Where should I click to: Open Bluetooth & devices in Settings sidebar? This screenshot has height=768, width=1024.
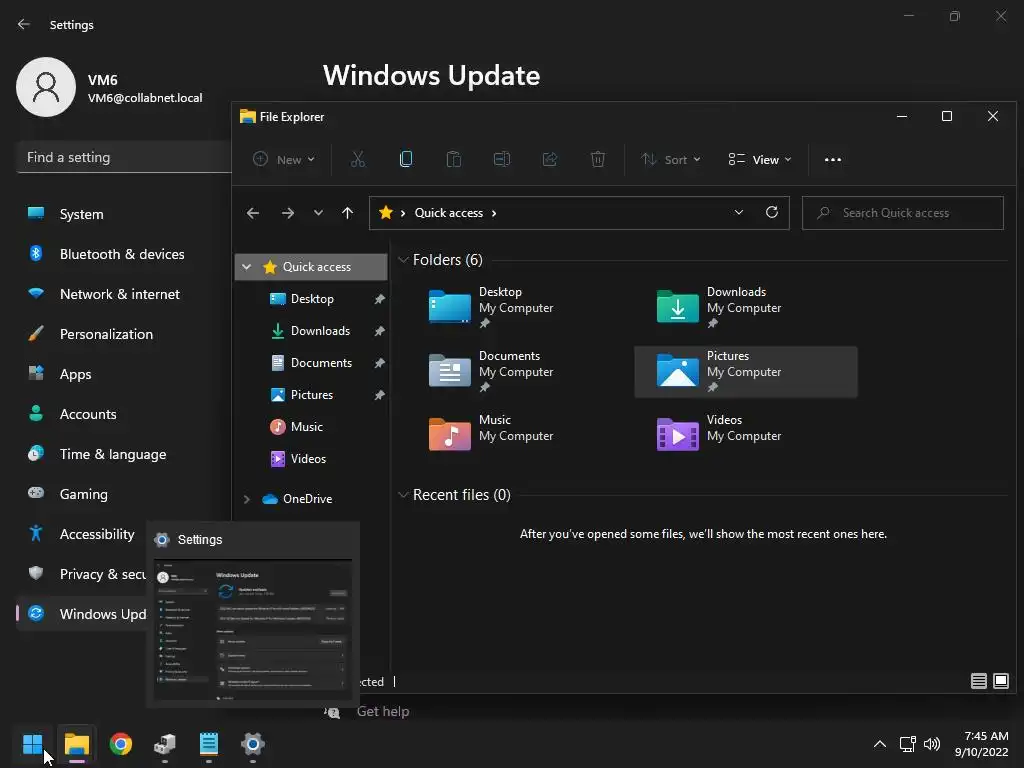tap(124, 254)
